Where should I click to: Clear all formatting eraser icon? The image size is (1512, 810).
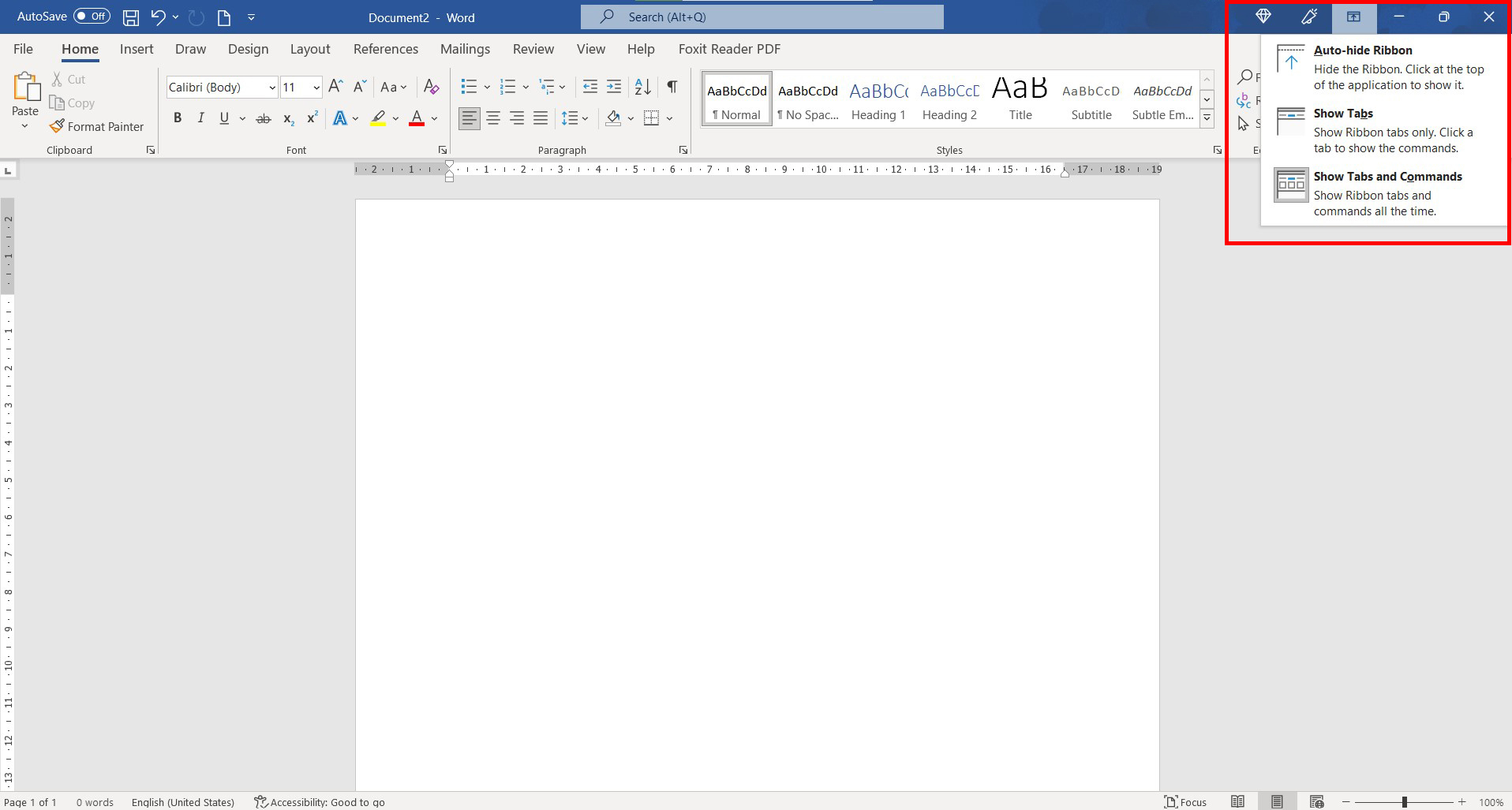click(431, 87)
